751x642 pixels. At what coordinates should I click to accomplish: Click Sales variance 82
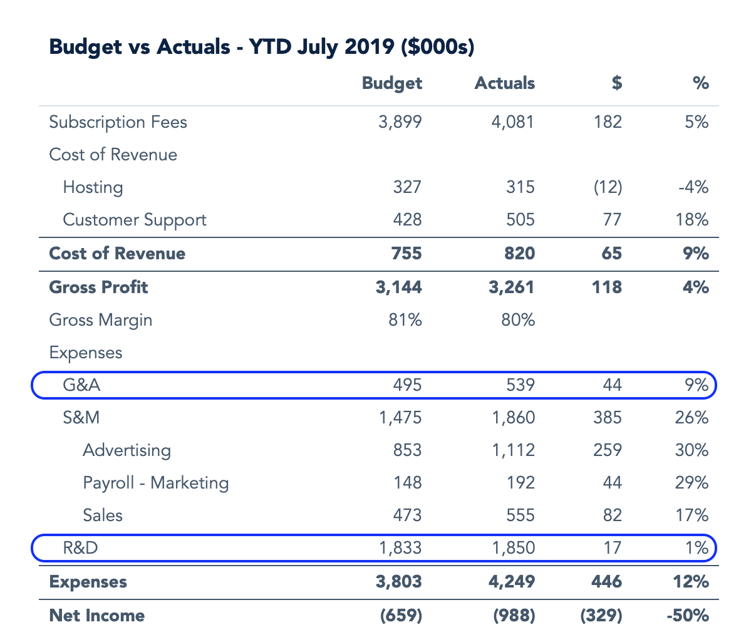[612, 516]
